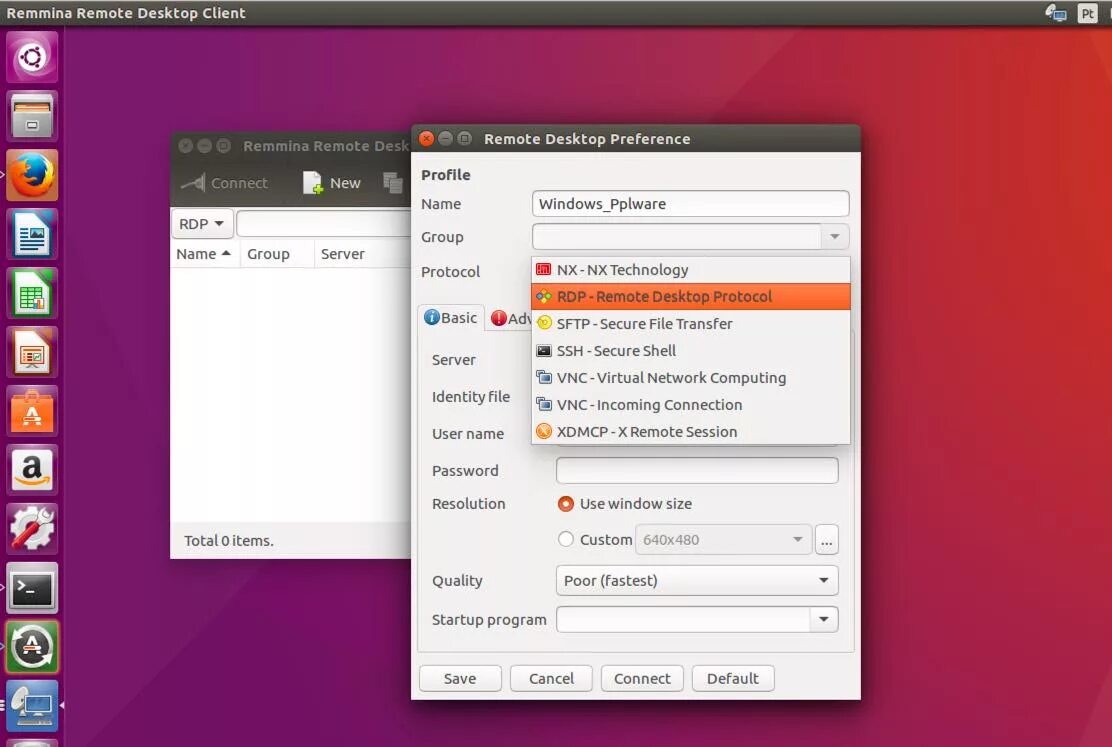Click Connect in Remmina main toolbar
This screenshot has height=747, width=1112.
coord(224,183)
